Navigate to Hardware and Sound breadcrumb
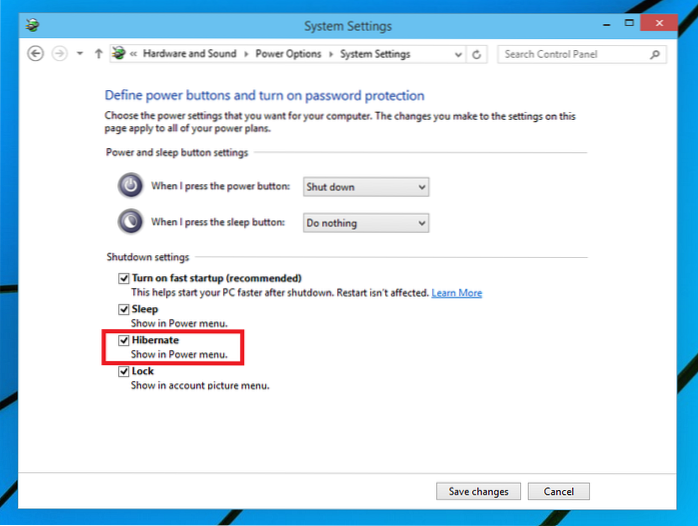The width and height of the screenshot is (698, 526). click(188, 54)
